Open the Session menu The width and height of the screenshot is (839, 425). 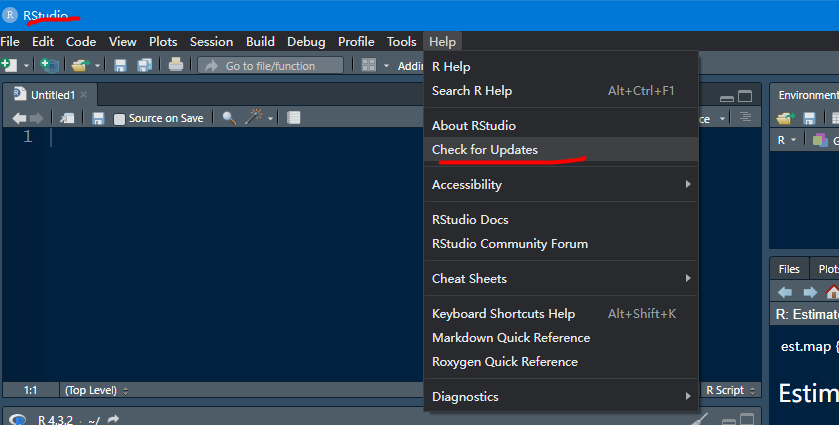click(211, 42)
